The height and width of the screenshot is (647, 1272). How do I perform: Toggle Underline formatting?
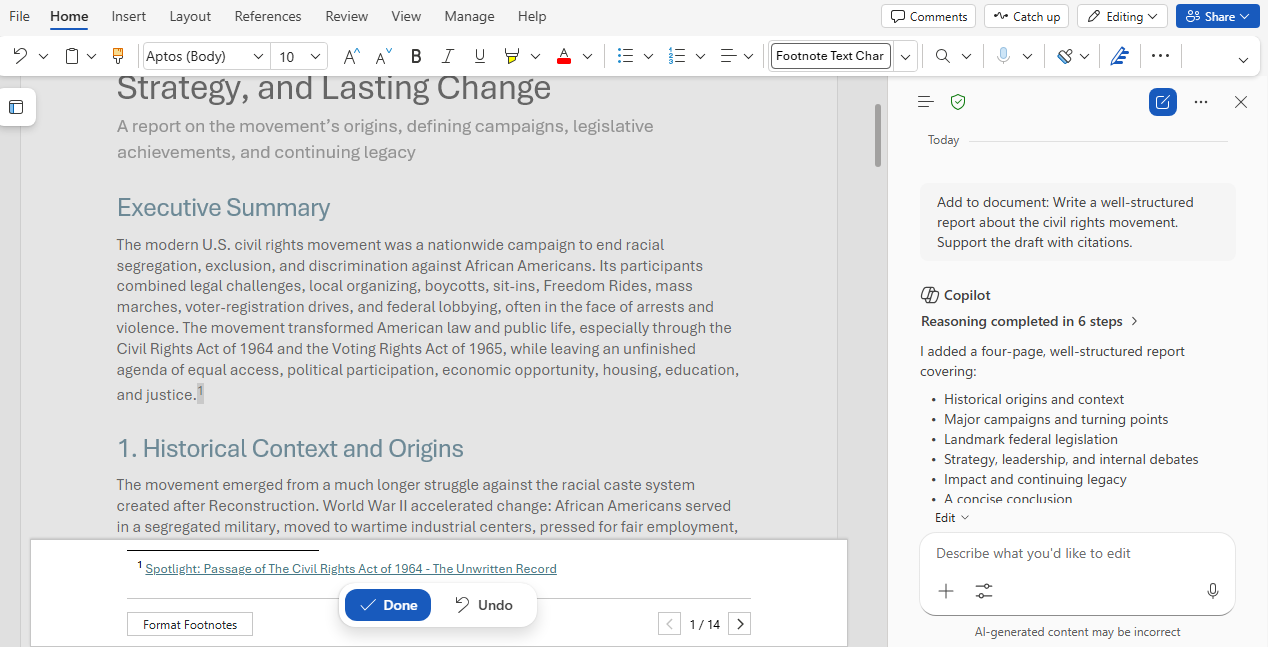[480, 57]
